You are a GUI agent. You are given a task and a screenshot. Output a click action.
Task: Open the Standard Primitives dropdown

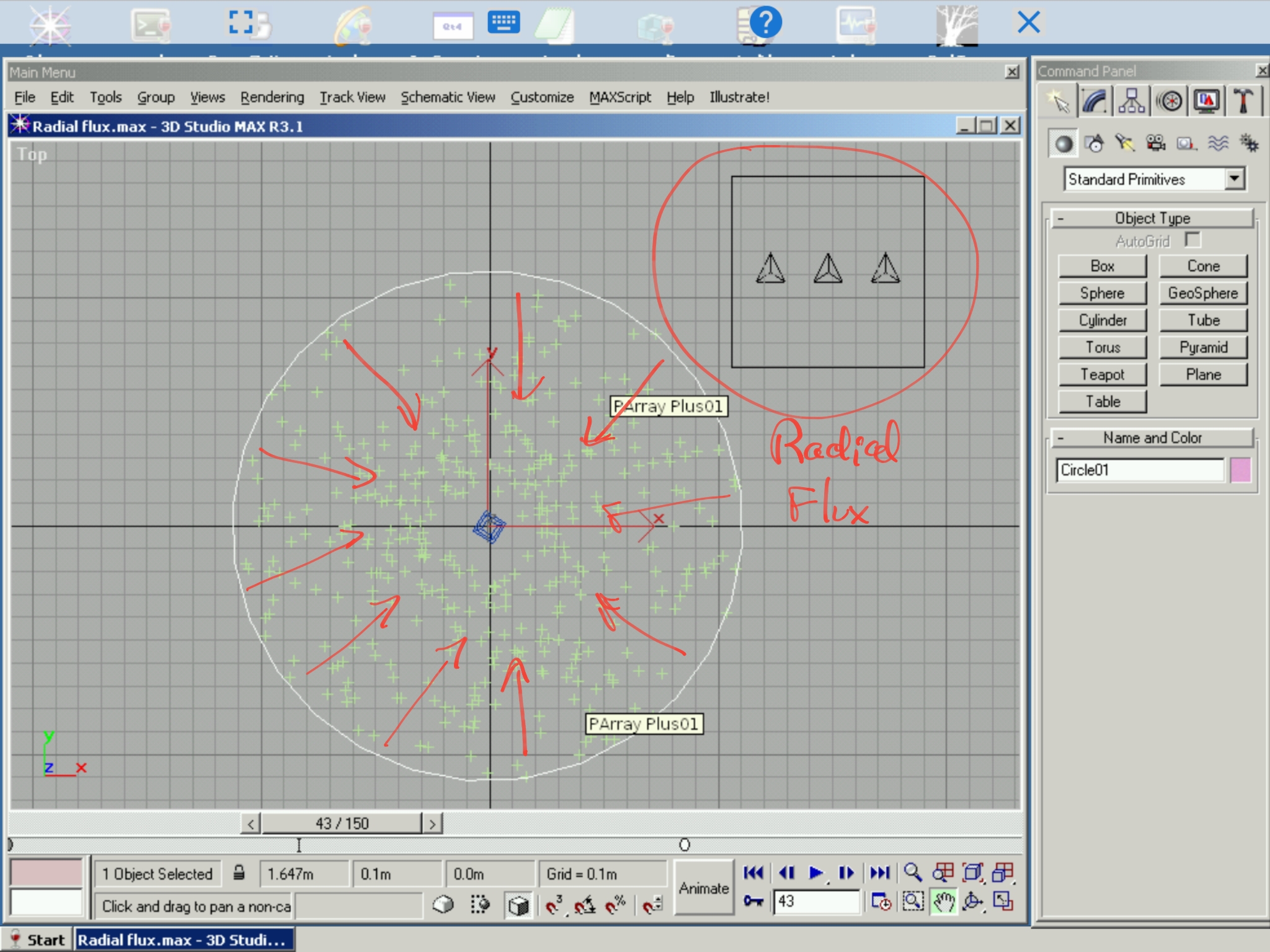pyautogui.click(x=1234, y=179)
